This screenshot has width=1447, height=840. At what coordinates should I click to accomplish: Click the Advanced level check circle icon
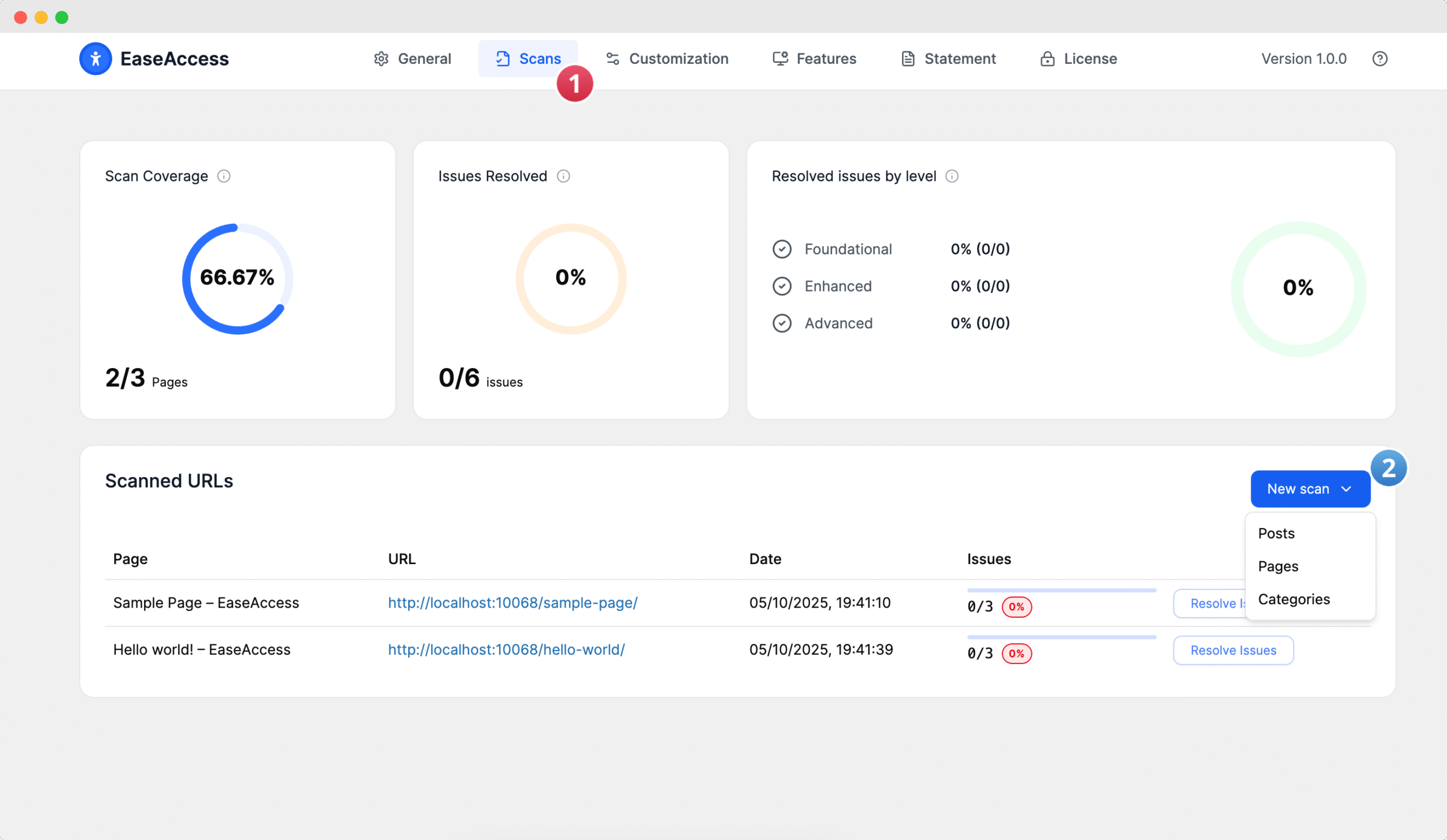point(782,323)
